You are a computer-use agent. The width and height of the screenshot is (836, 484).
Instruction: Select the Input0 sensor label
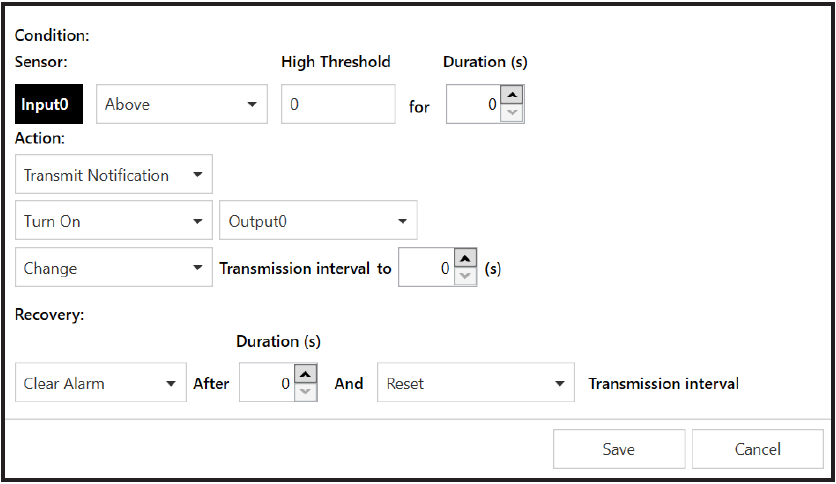click(x=50, y=104)
